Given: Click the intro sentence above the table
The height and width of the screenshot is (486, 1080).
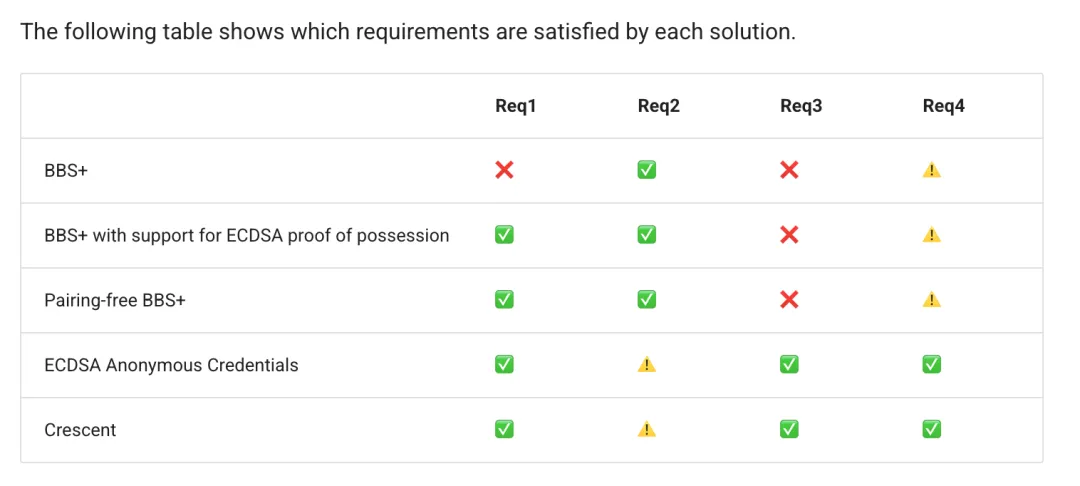Looking at the screenshot, I should pos(408,32).
